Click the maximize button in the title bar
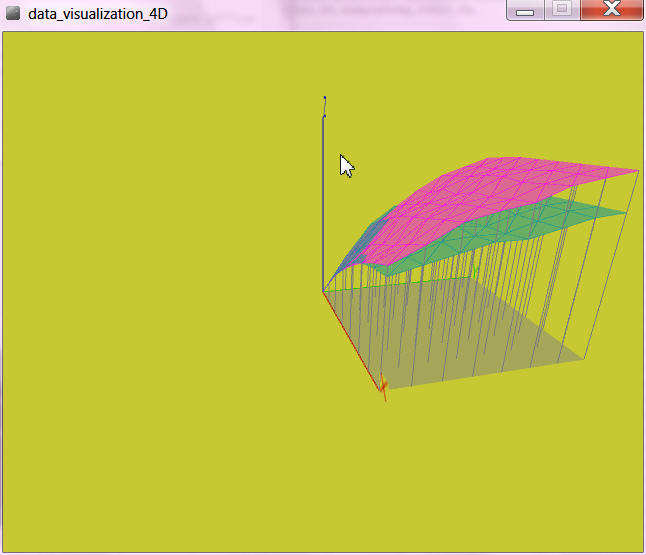The width and height of the screenshot is (646, 555). (x=561, y=10)
